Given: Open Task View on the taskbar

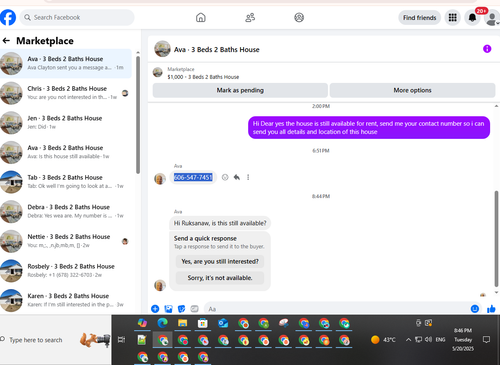Looking at the screenshot, I should coord(121,340).
